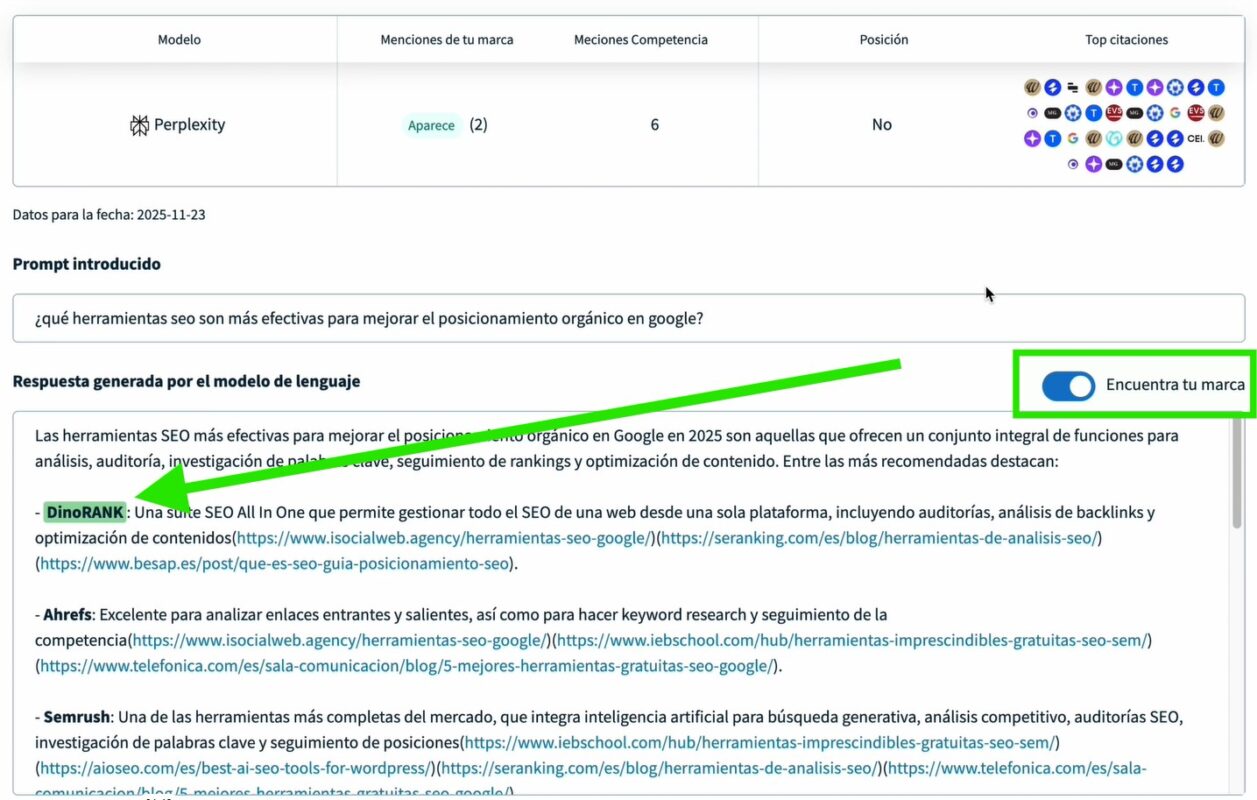Click the highlighted DinoRANK brand name
This screenshot has height=800, width=1257.
click(85, 512)
